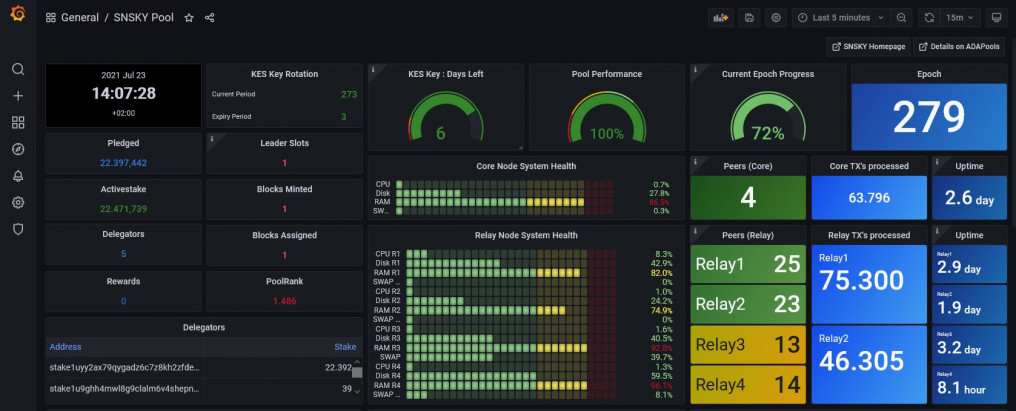Open the search icon in the sidebar
Screen dimensions: 1016x411
point(18,69)
